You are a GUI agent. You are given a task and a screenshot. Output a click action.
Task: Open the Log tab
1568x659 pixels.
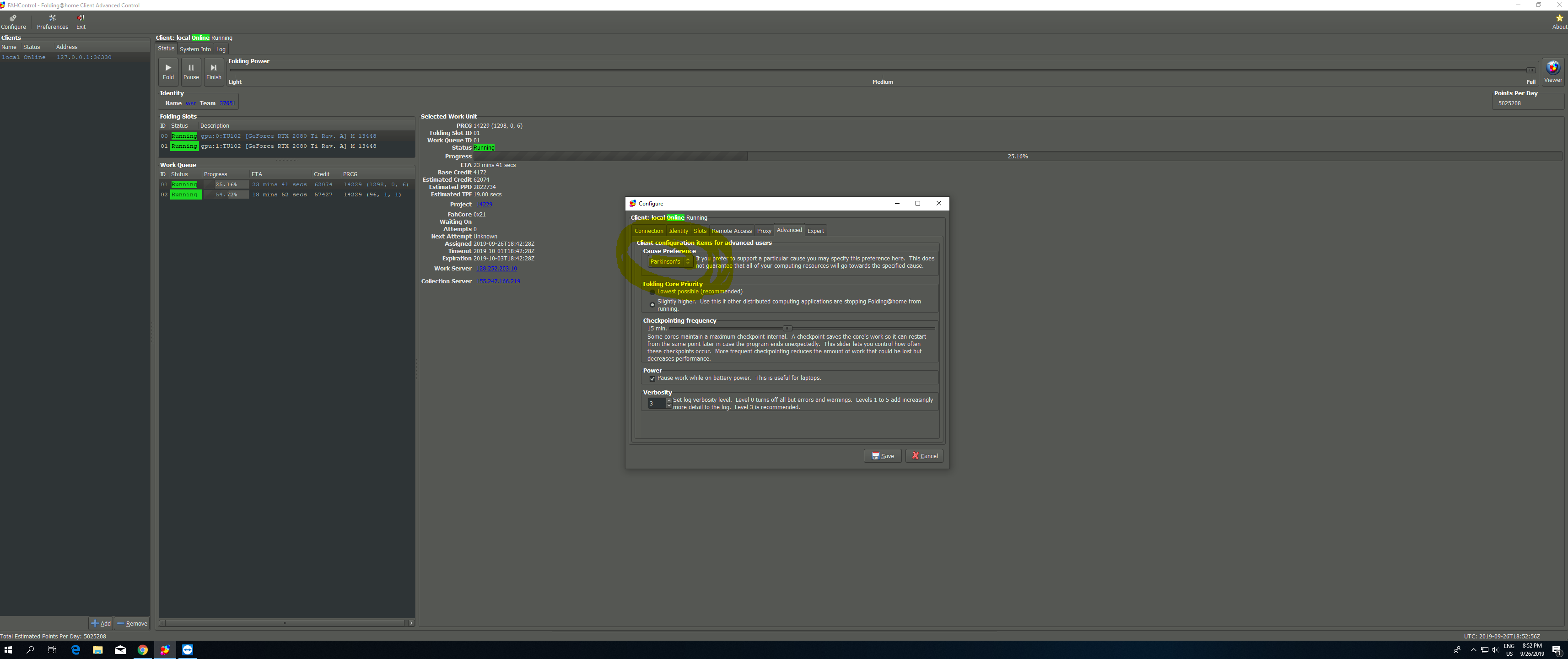click(x=221, y=49)
